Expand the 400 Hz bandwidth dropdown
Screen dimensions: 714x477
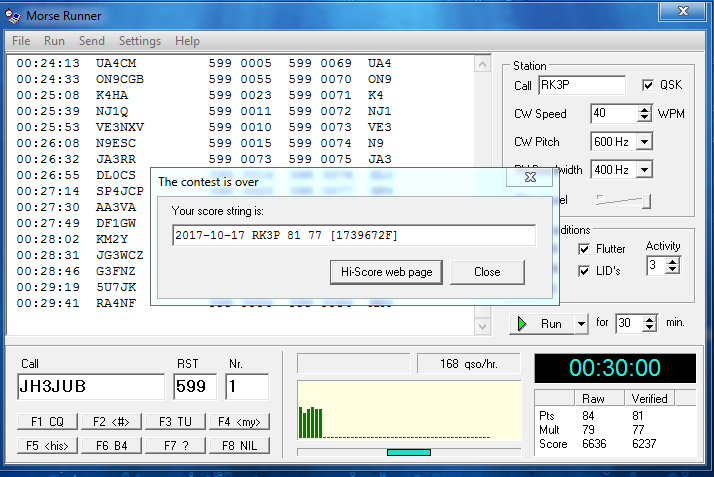click(x=644, y=170)
